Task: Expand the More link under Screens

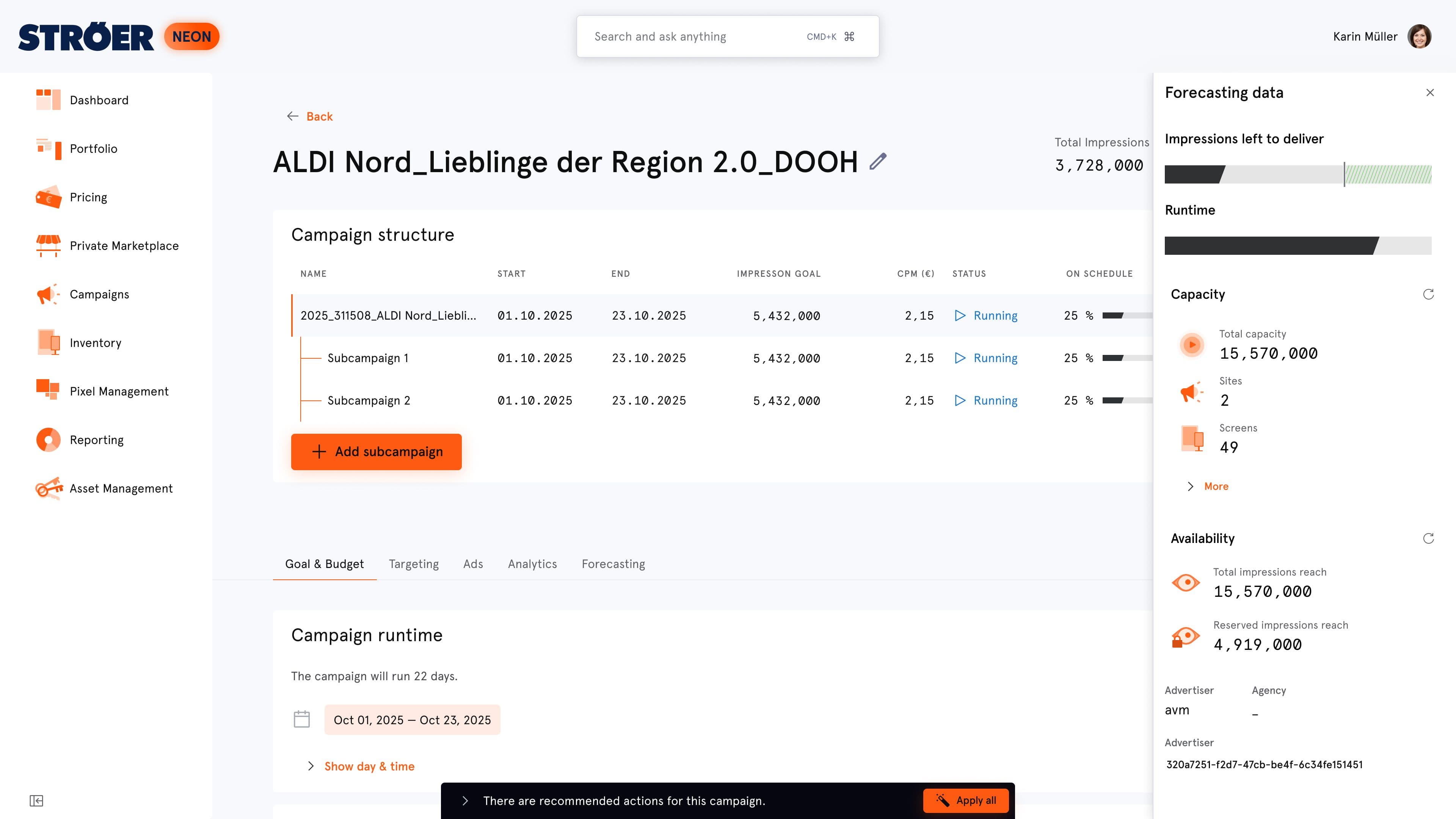Action: pos(1216,486)
